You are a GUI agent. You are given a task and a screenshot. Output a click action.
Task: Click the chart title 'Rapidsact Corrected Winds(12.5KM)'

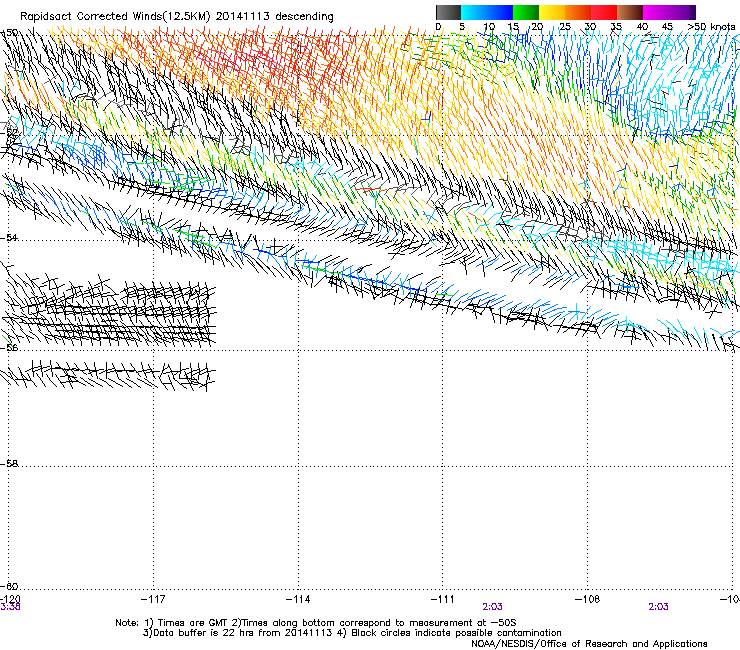(x=115, y=17)
